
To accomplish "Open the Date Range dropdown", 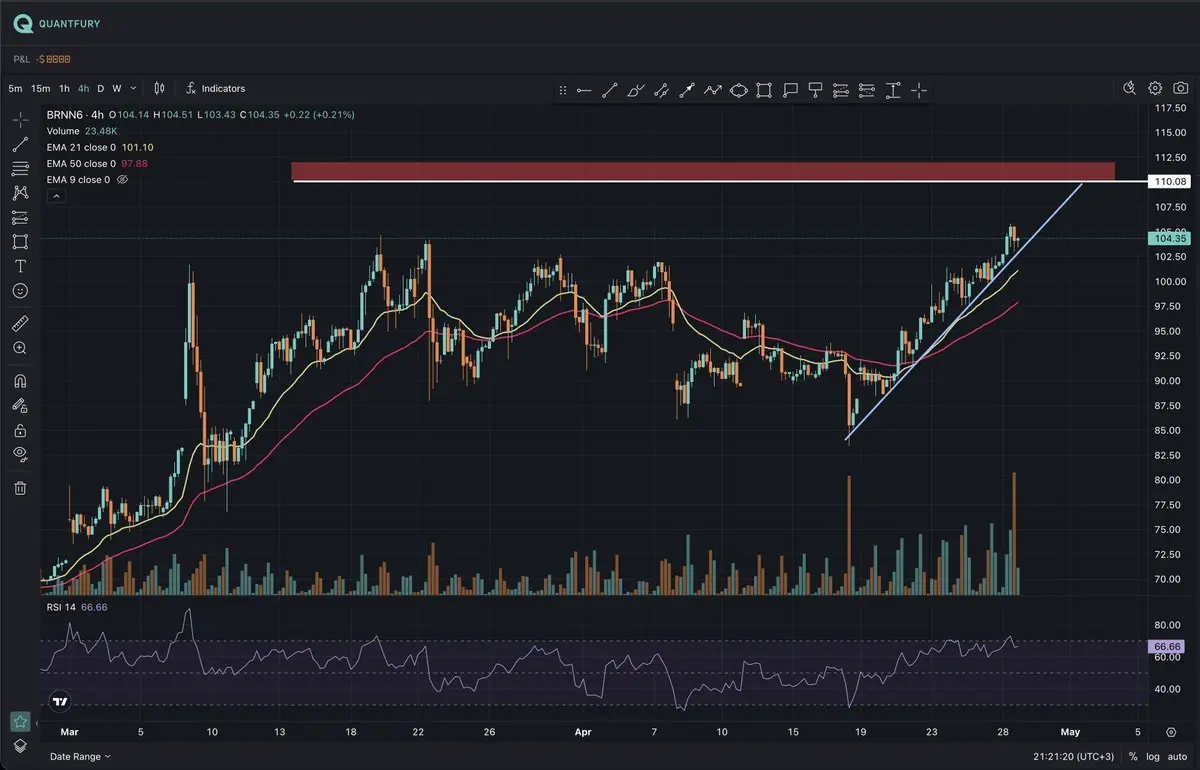I will (x=80, y=757).
